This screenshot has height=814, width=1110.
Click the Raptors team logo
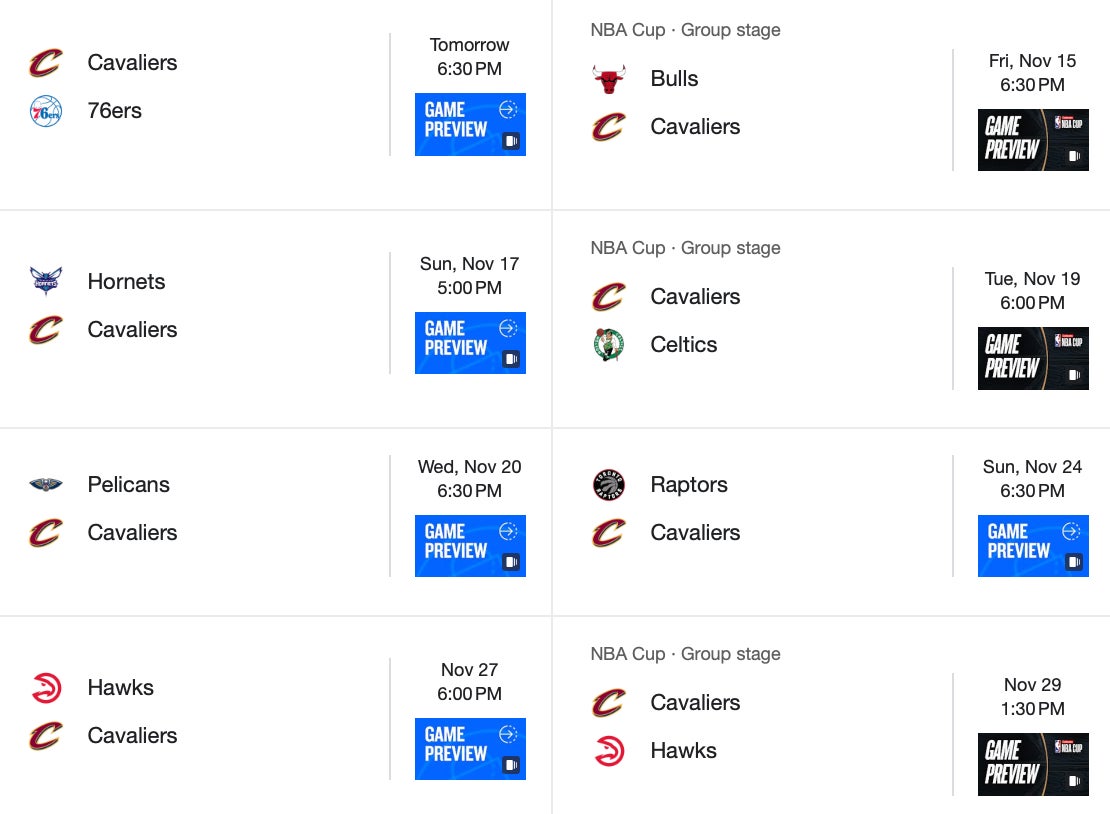(x=608, y=485)
